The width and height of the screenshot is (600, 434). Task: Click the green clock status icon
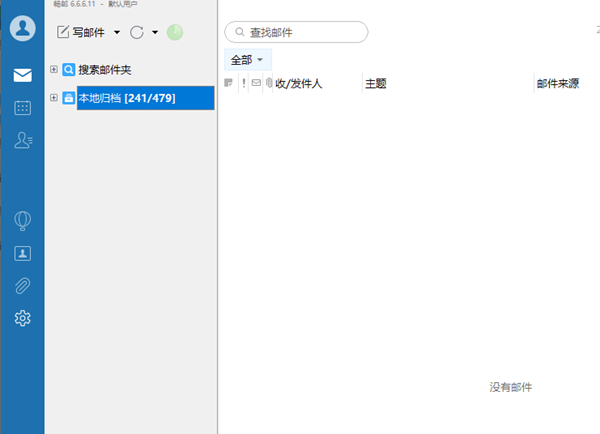click(x=175, y=33)
